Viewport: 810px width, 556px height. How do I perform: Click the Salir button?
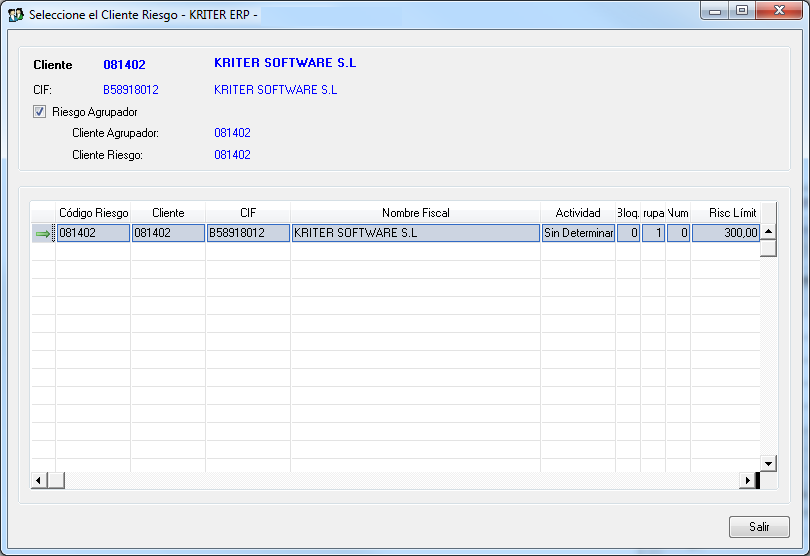pyautogui.click(x=759, y=527)
